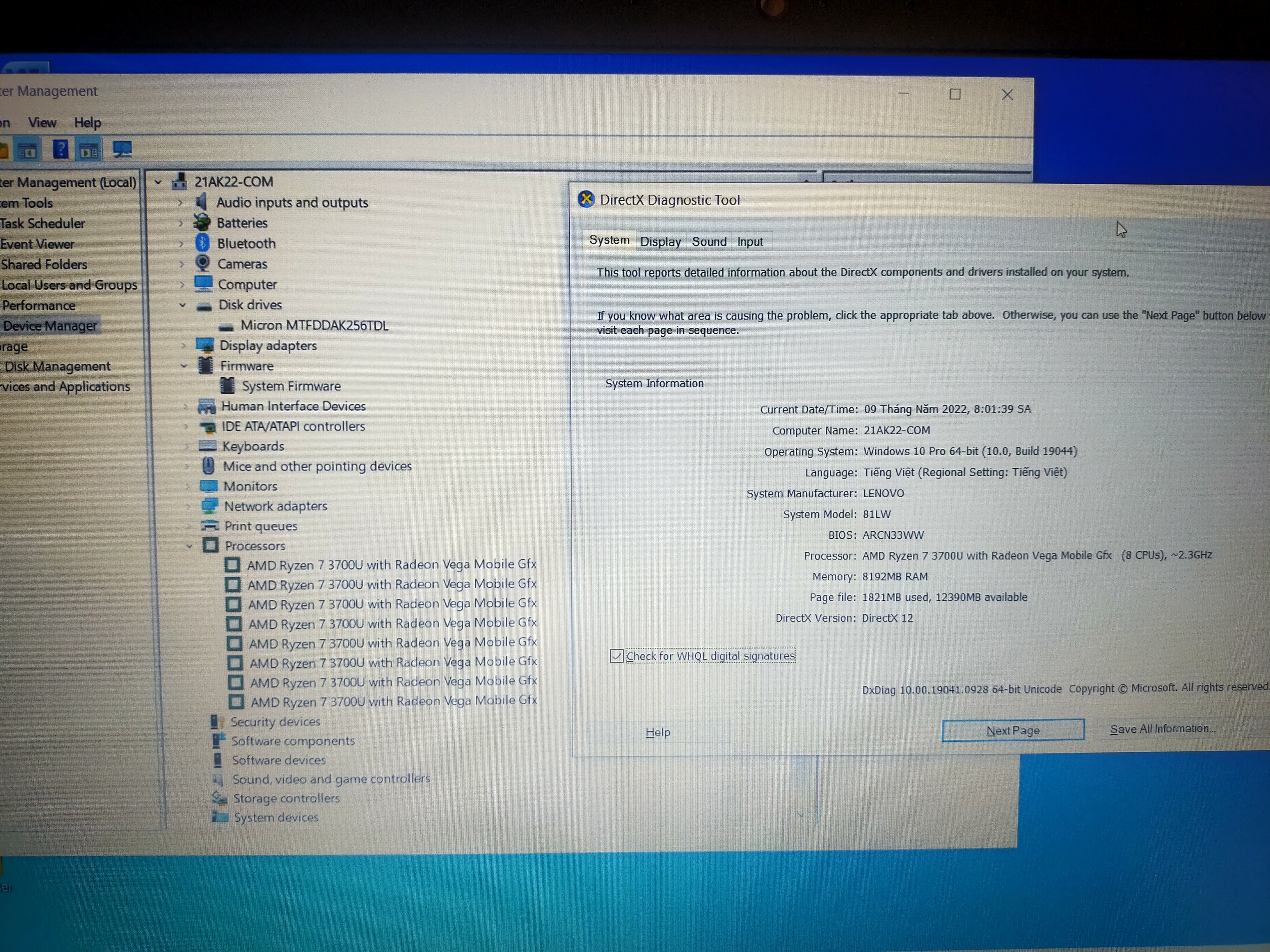This screenshot has height=952, width=1270.
Task: Click the Micron MTFDDAK256TDL drive icon
Action: [226, 327]
